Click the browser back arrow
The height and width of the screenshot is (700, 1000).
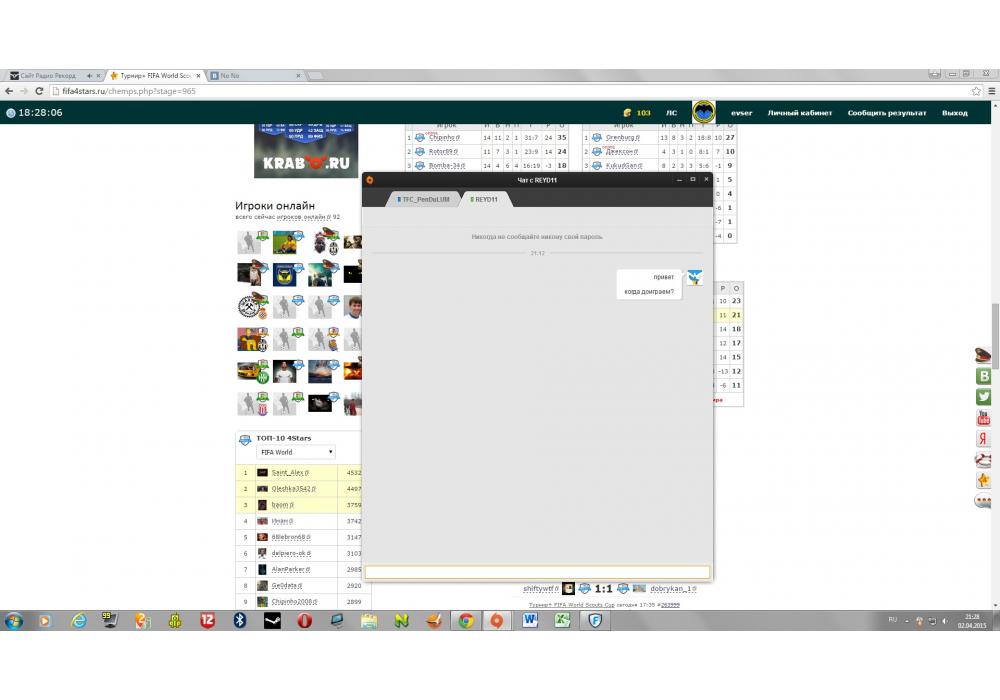click(x=9, y=91)
